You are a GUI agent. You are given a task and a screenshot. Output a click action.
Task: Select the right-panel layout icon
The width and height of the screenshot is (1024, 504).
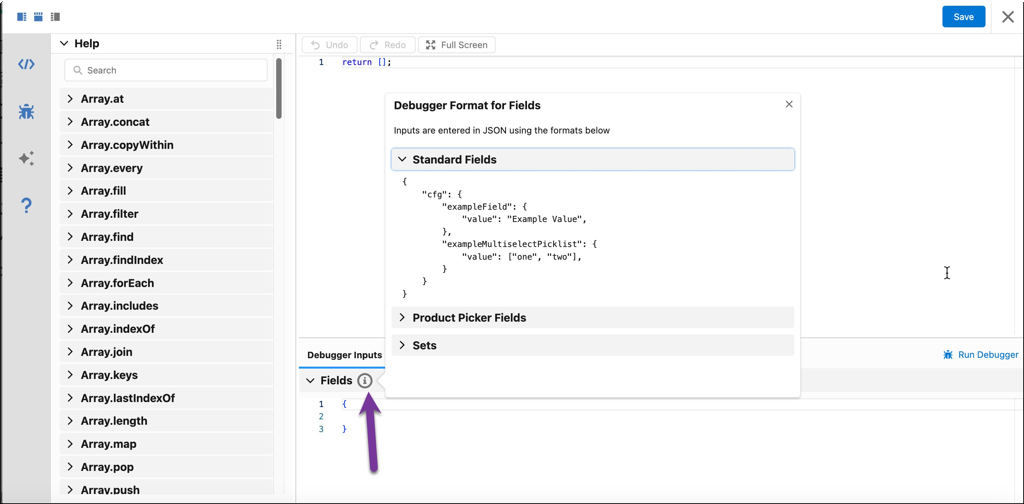56,16
